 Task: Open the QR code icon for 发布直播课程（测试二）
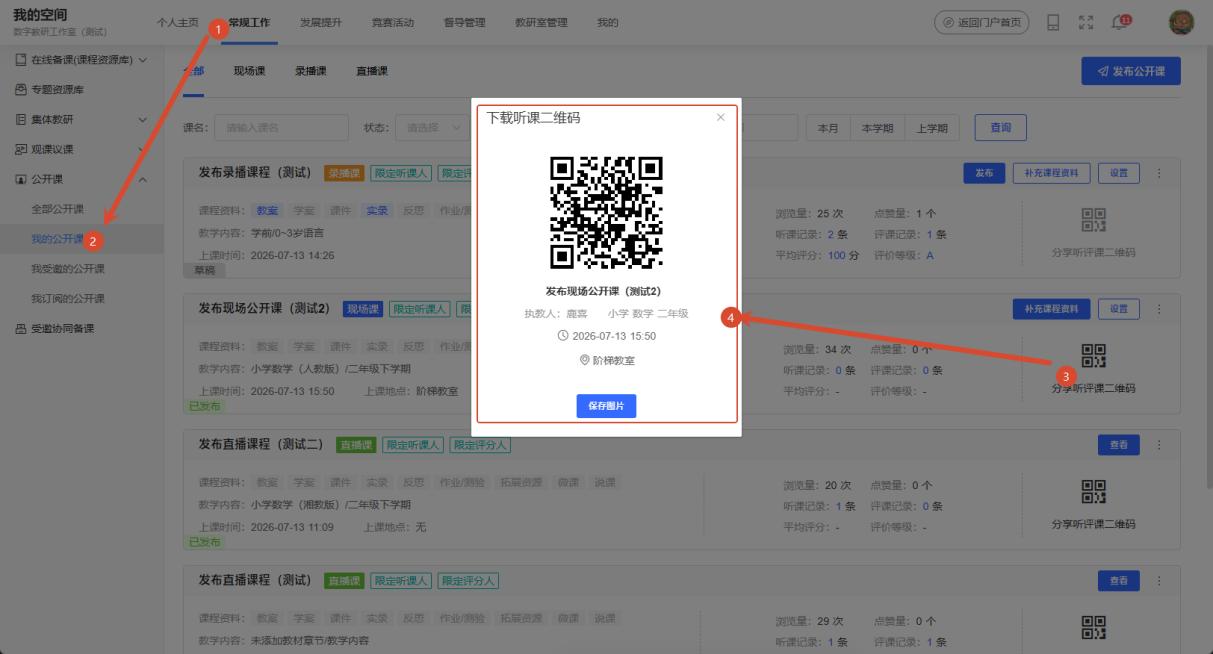(x=1094, y=493)
